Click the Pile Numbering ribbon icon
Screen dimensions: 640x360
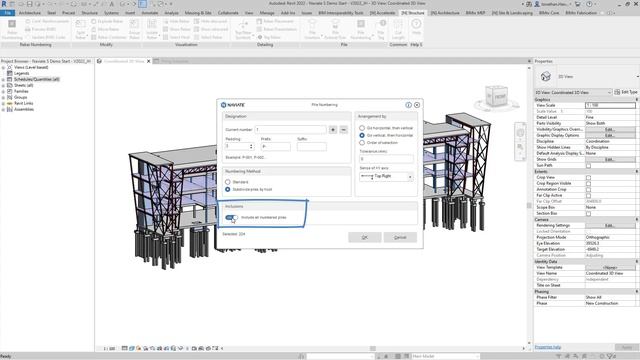tap(361, 25)
